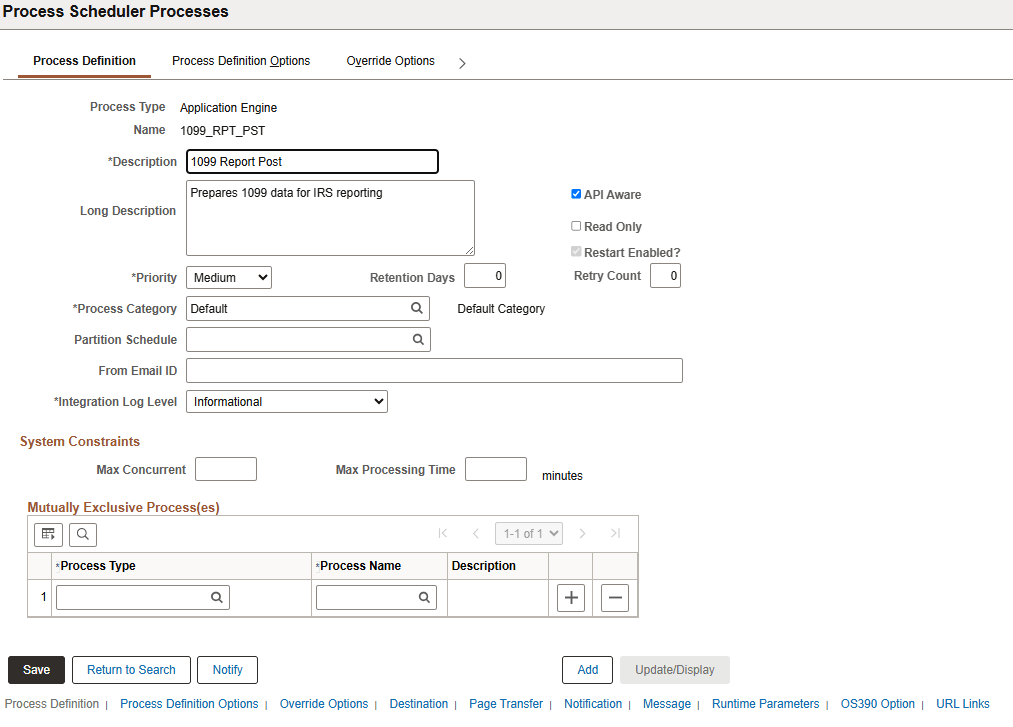Add a new Mutually Exclusive Process row
The image size is (1013, 727).
(x=570, y=597)
